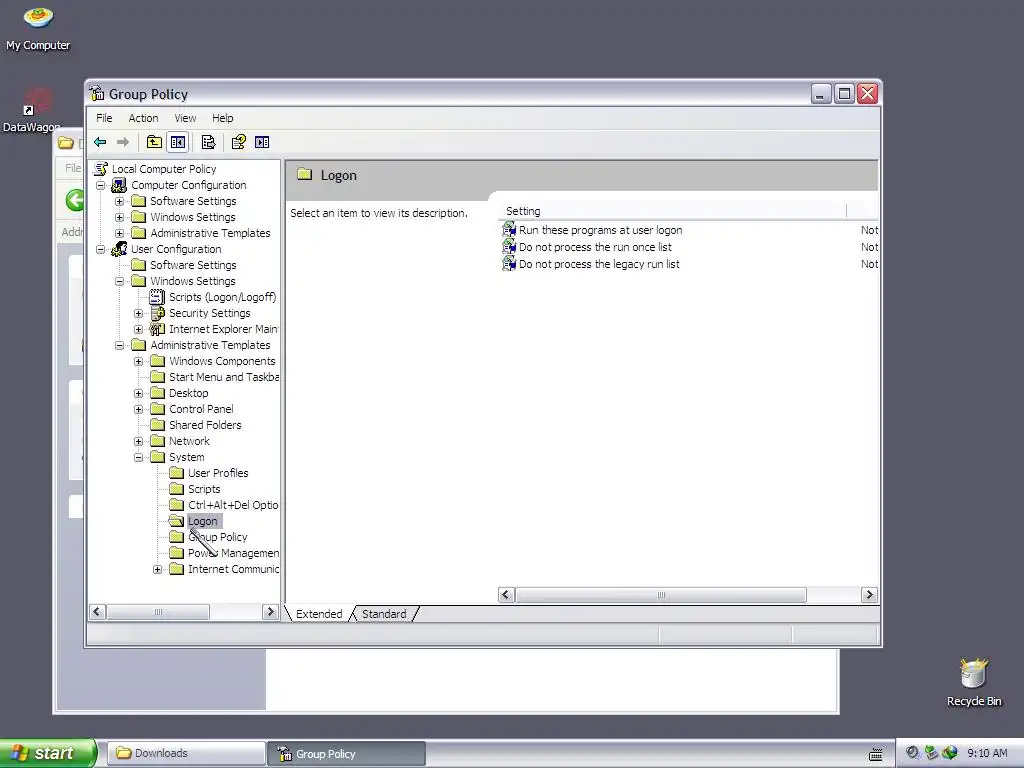Switch to the Standard tab

[384, 614]
